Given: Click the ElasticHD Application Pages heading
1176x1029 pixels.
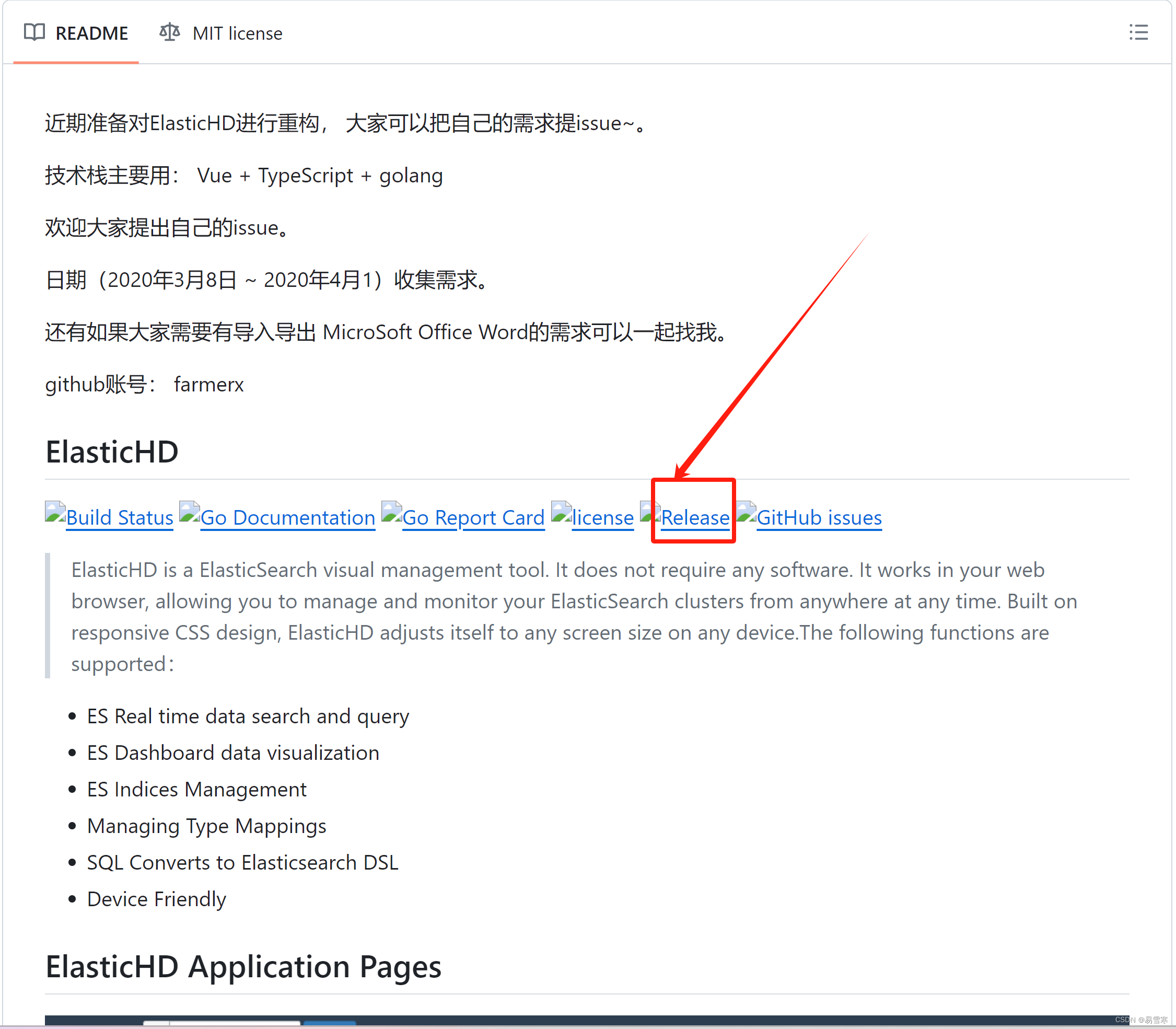Looking at the screenshot, I should (243, 967).
